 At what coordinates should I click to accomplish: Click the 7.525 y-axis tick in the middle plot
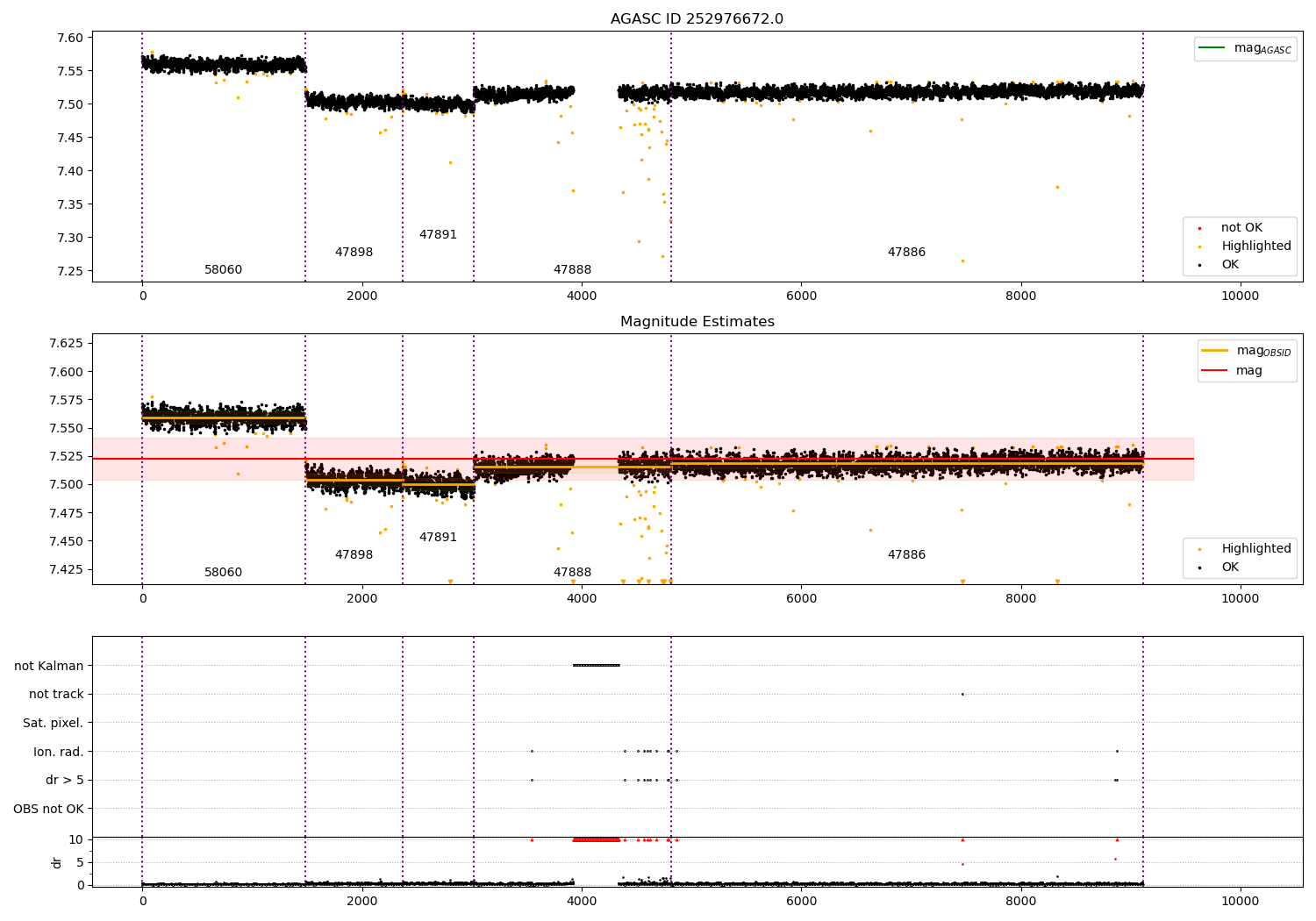[x=68, y=456]
